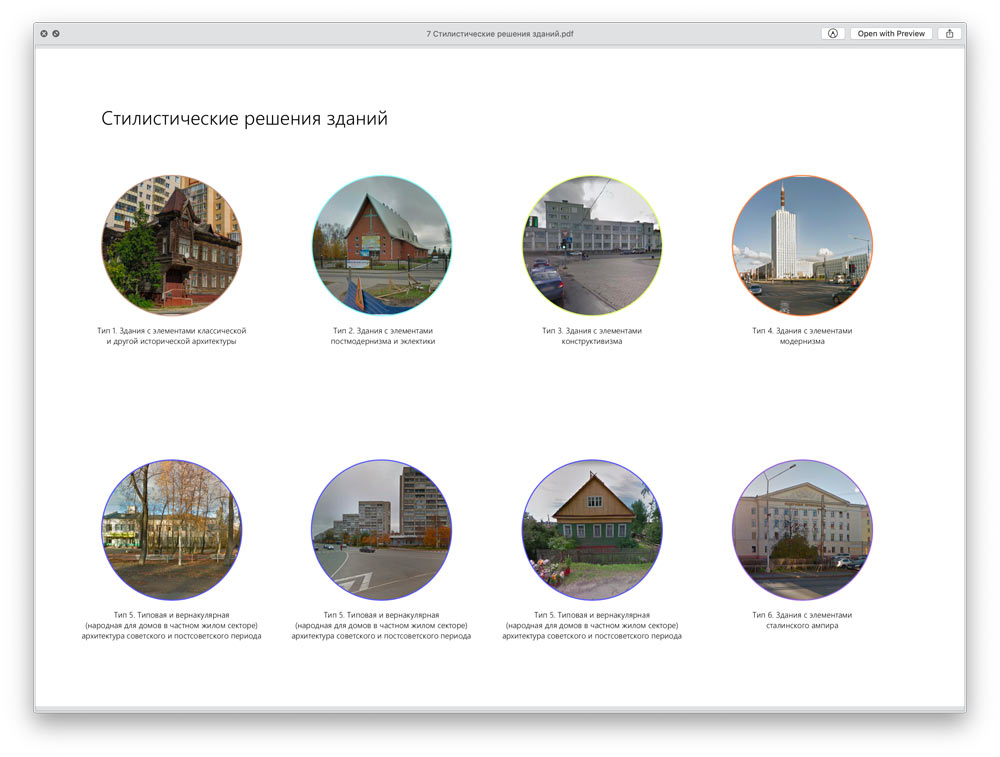Open the Share menu icon

point(949,34)
